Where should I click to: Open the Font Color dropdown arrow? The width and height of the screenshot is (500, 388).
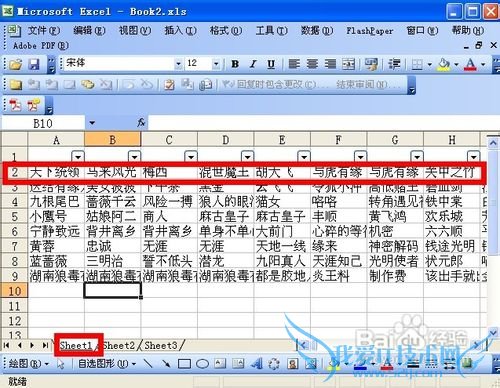[x=483, y=64]
